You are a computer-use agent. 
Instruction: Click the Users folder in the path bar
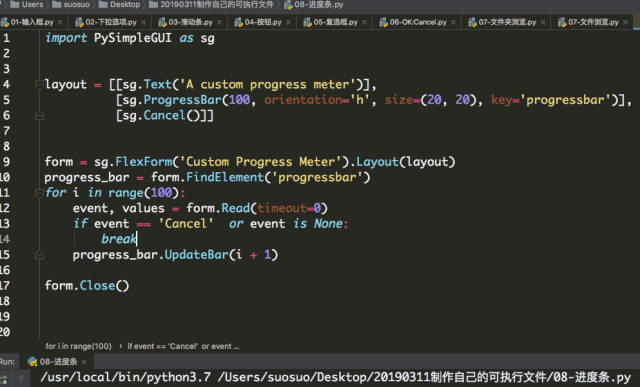(27, 4)
